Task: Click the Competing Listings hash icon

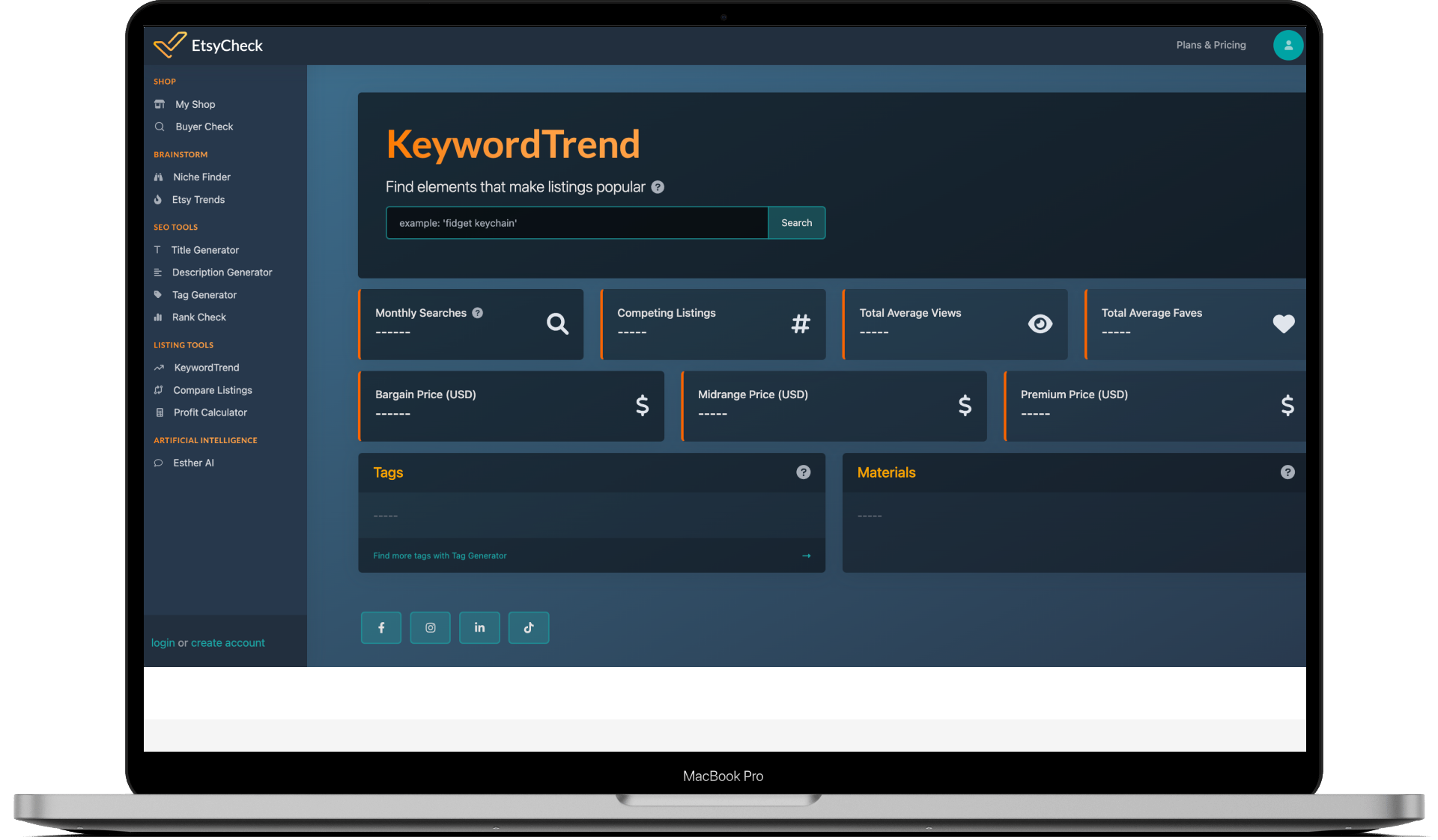Action: (x=801, y=323)
